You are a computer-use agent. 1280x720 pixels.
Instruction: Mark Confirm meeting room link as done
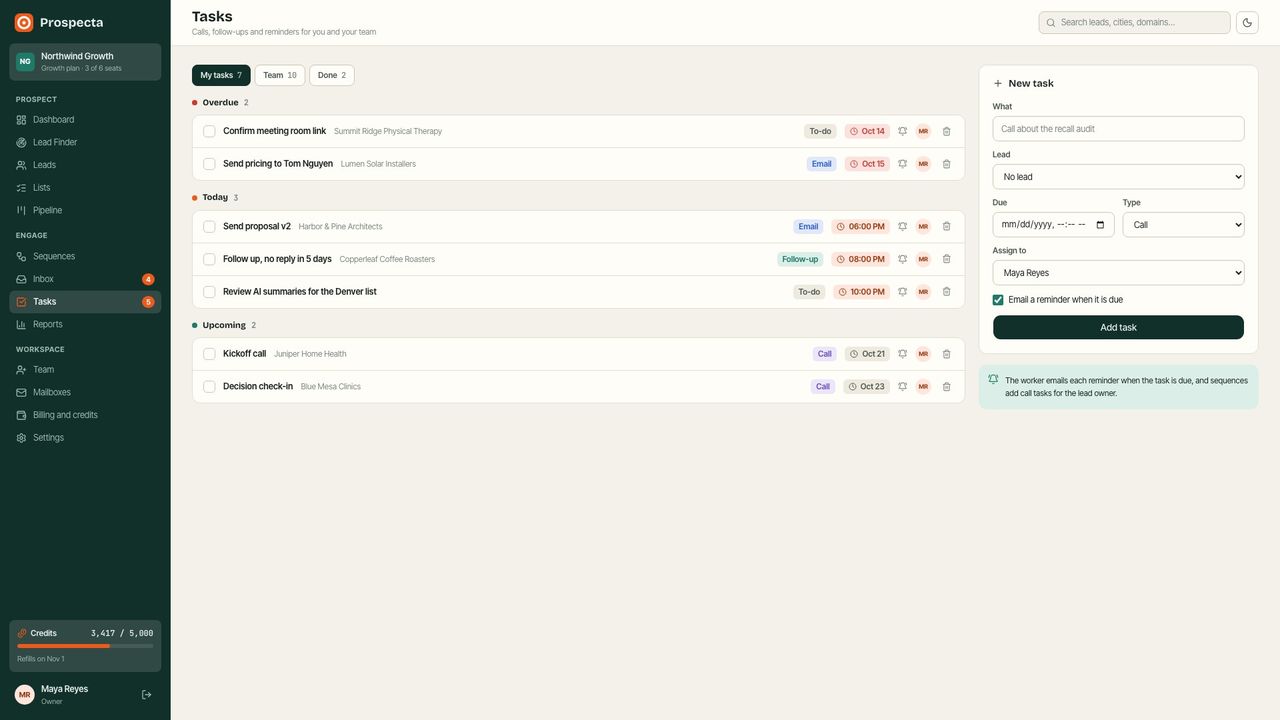pos(209,131)
